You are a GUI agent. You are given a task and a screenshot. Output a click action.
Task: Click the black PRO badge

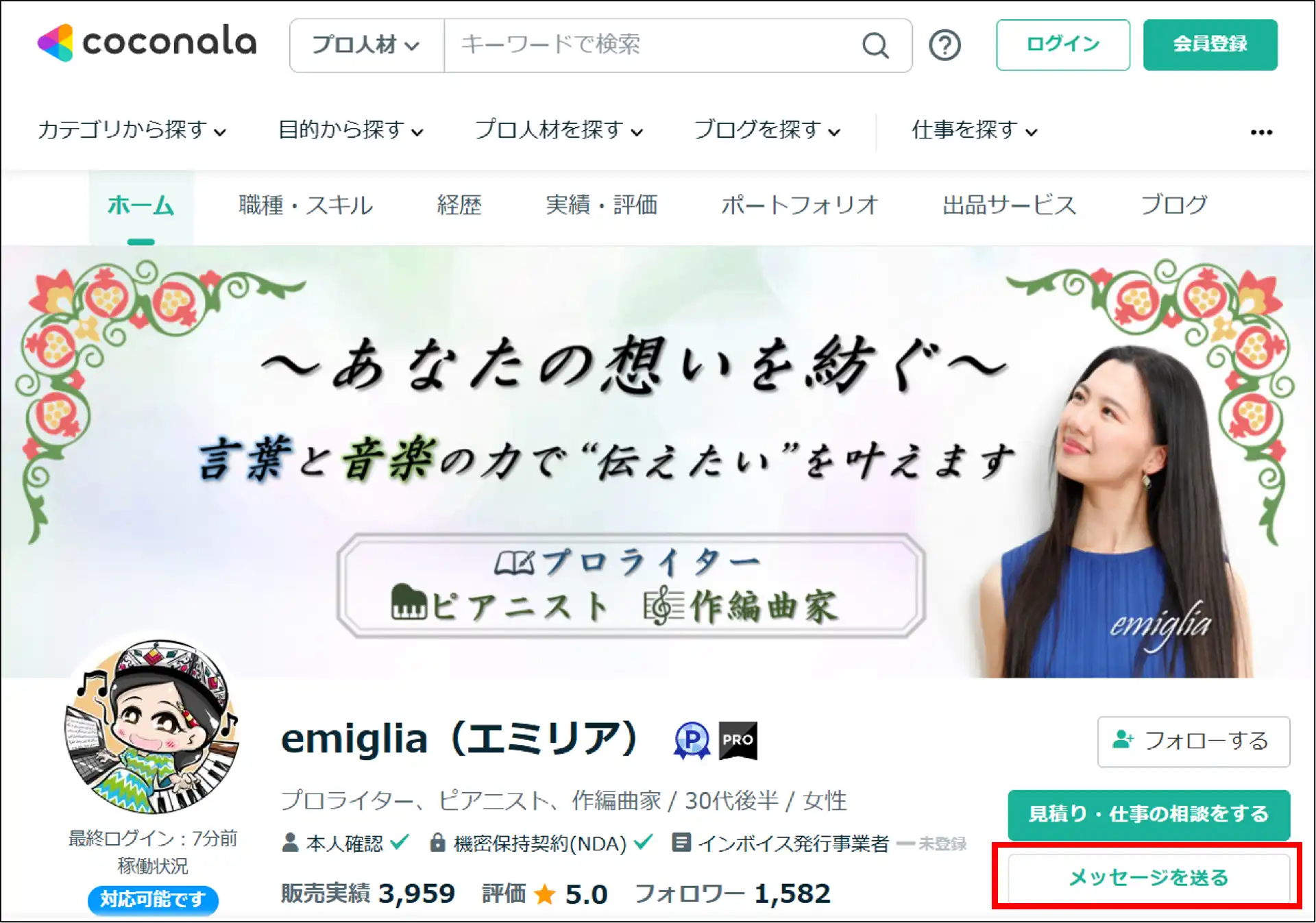coord(738,740)
